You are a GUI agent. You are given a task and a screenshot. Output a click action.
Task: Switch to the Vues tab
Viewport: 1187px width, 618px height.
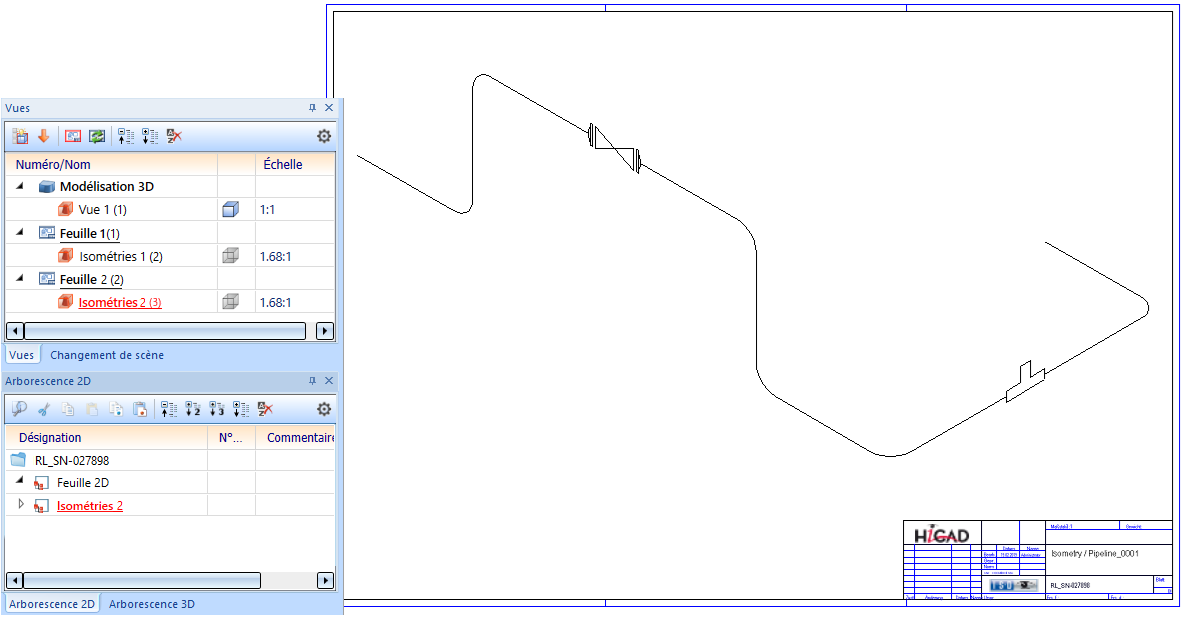(22, 355)
